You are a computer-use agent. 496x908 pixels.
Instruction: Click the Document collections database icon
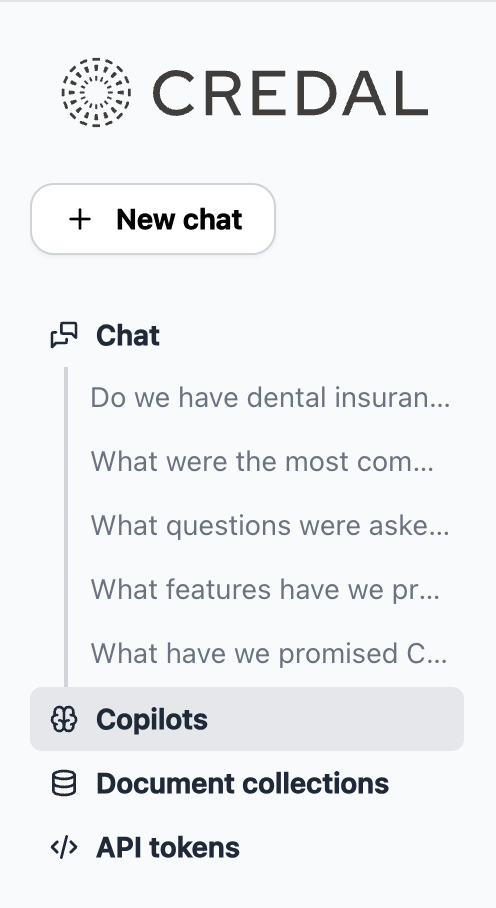coord(64,783)
